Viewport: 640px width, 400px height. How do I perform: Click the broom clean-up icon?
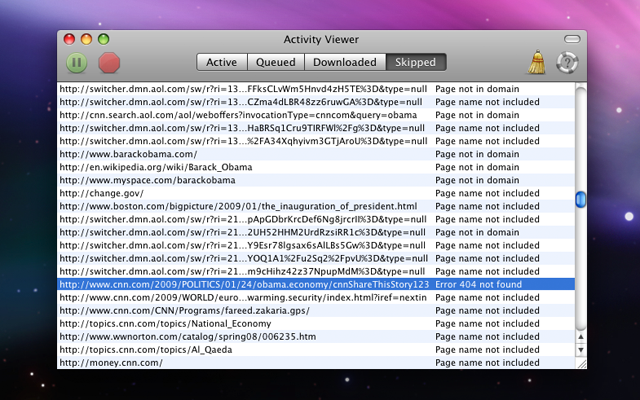pos(537,62)
